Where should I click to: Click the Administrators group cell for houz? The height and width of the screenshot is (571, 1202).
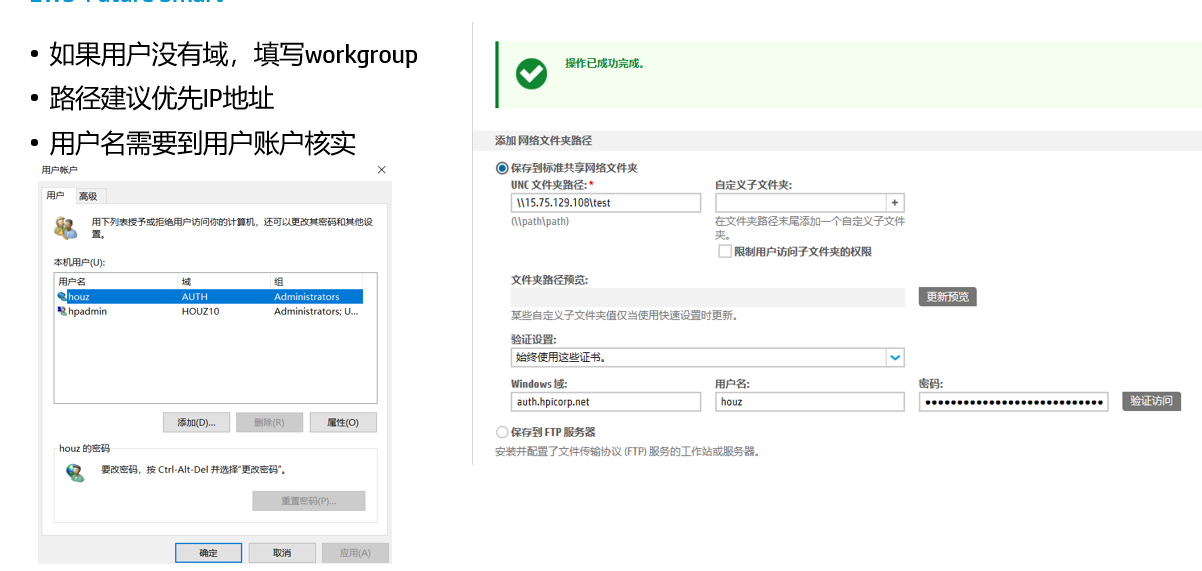click(x=307, y=297)
